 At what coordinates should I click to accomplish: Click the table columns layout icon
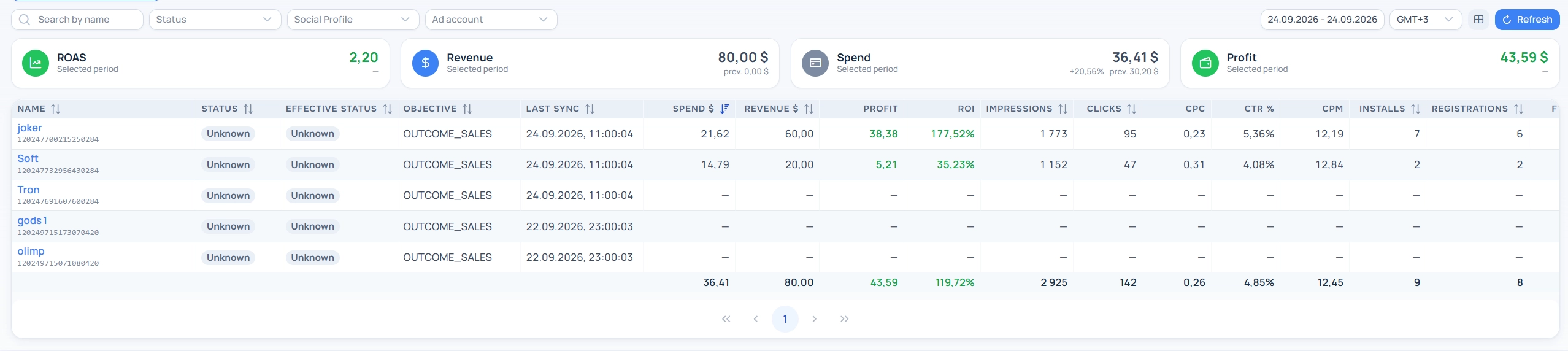click(1478, 20)
